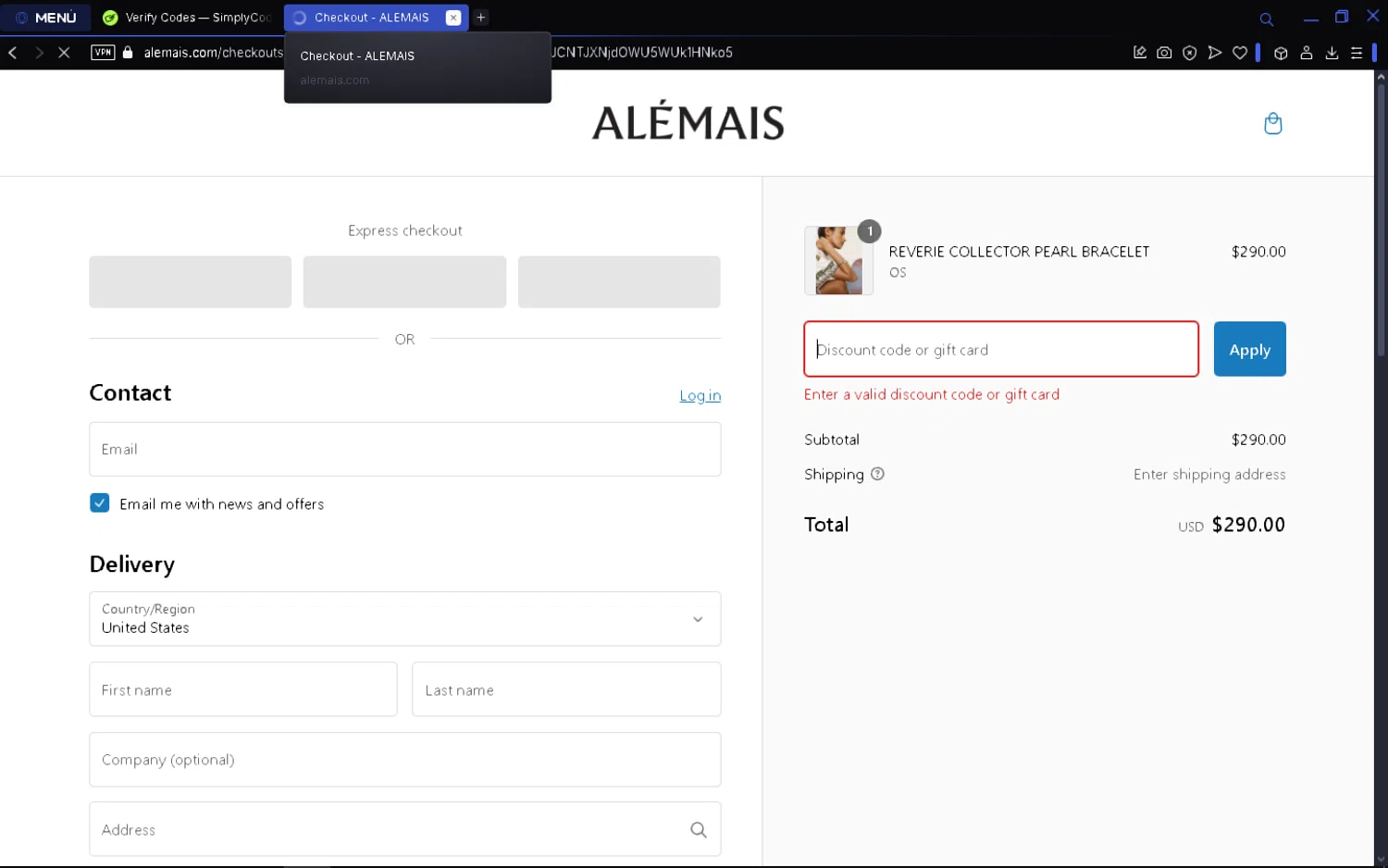Focus the Last name field
Screen dimensions: 1388x868
(566, 689)
